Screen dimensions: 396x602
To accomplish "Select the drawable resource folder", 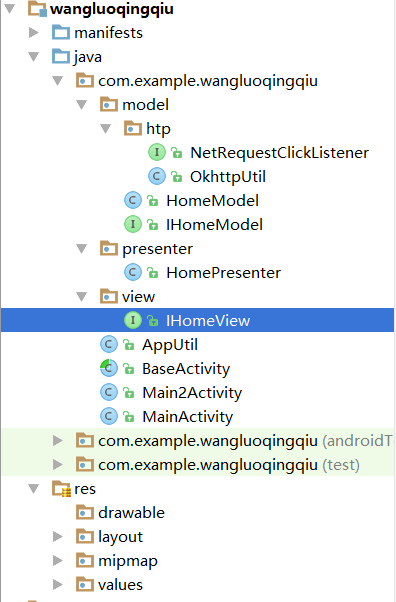I will pos(131,513).
